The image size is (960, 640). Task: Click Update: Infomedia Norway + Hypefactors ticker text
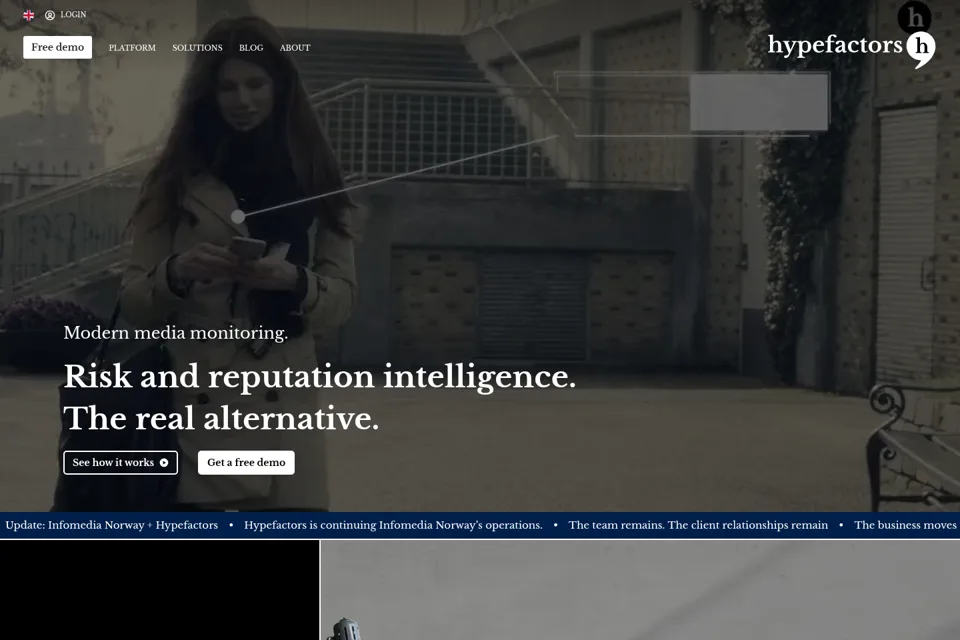click(x=111, y=525)
